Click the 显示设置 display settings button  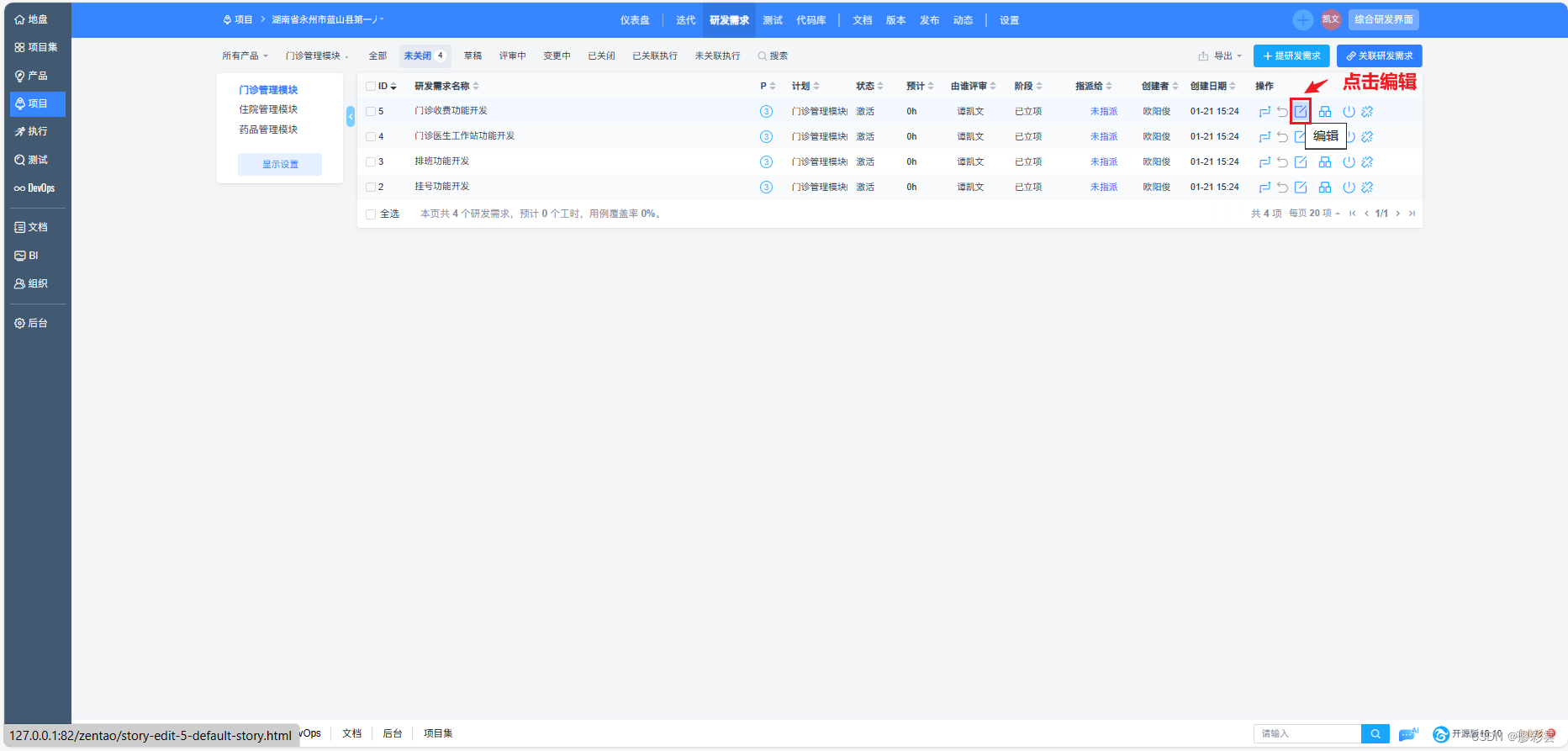280,164
